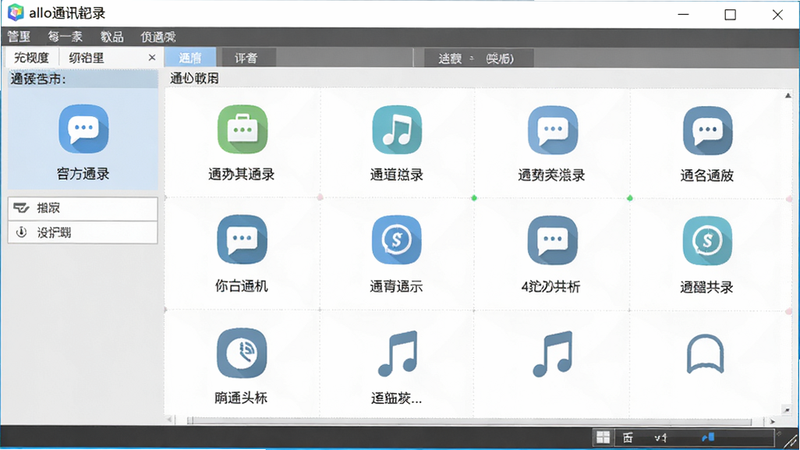Viewport: 800px width, 450px height.
Task: Click the horizontal scrollbar left arrow
Action: (x=170, y=420)
